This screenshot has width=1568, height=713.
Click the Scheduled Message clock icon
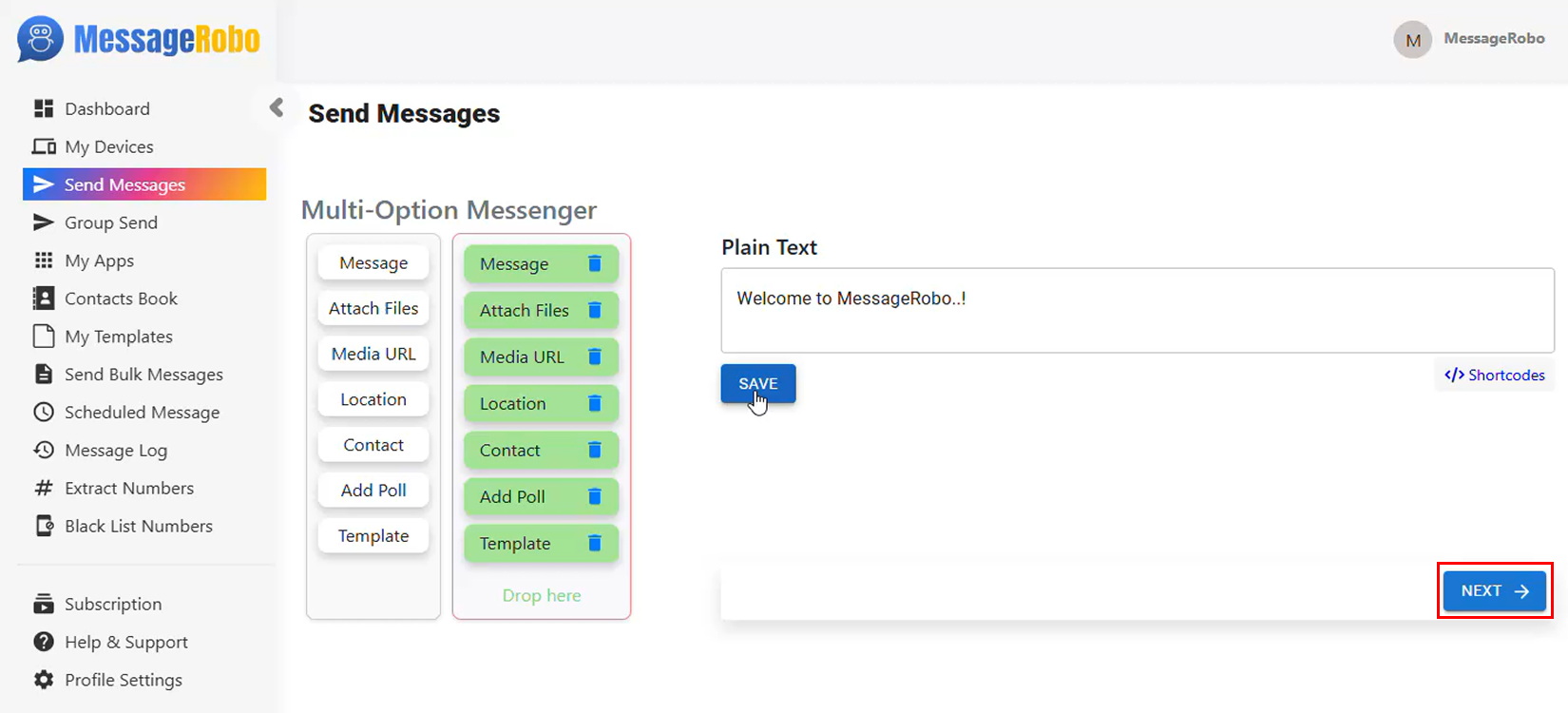click(x=44, y=413)
